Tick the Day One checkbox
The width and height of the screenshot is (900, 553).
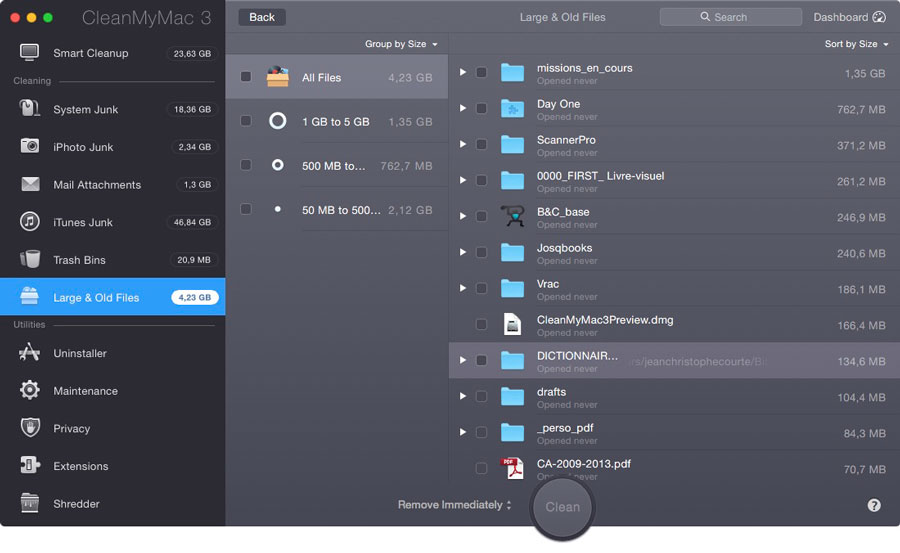click(482, 109)
